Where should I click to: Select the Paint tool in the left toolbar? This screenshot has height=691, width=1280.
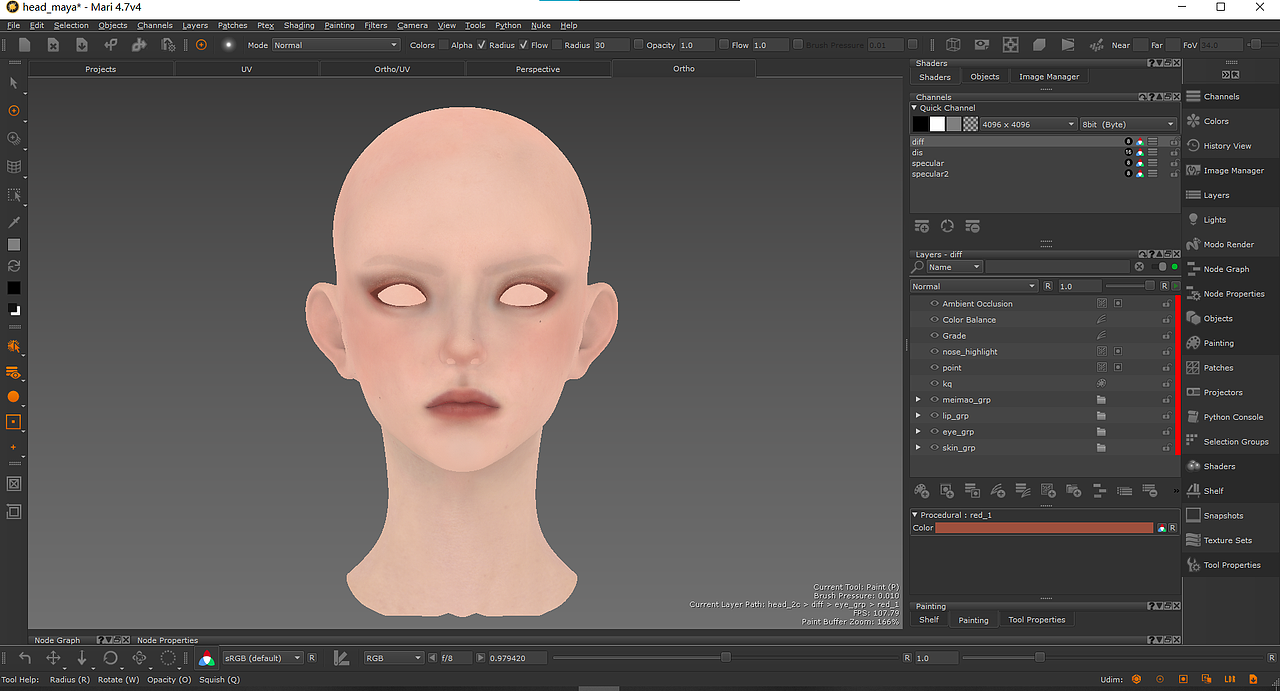[x=14, y=111]
